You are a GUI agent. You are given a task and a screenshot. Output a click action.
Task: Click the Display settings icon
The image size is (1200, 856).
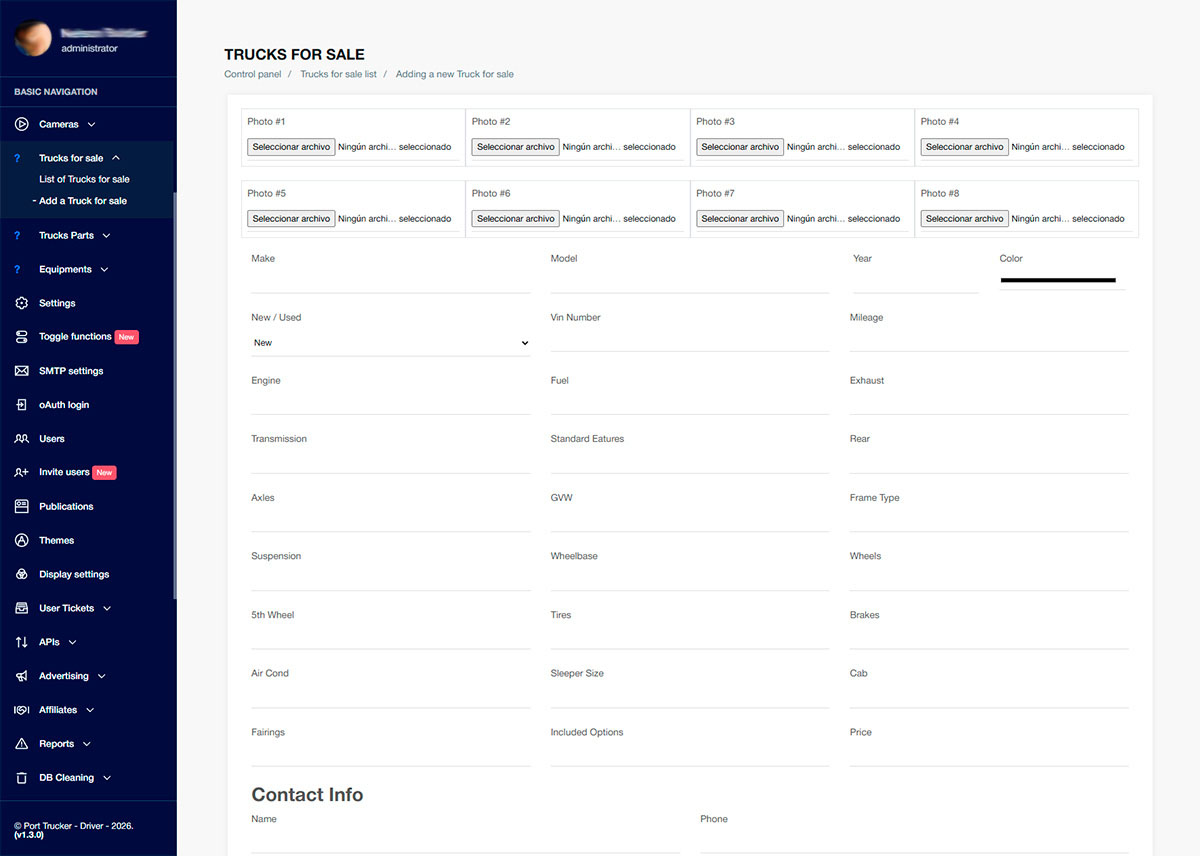pos(21,575)
